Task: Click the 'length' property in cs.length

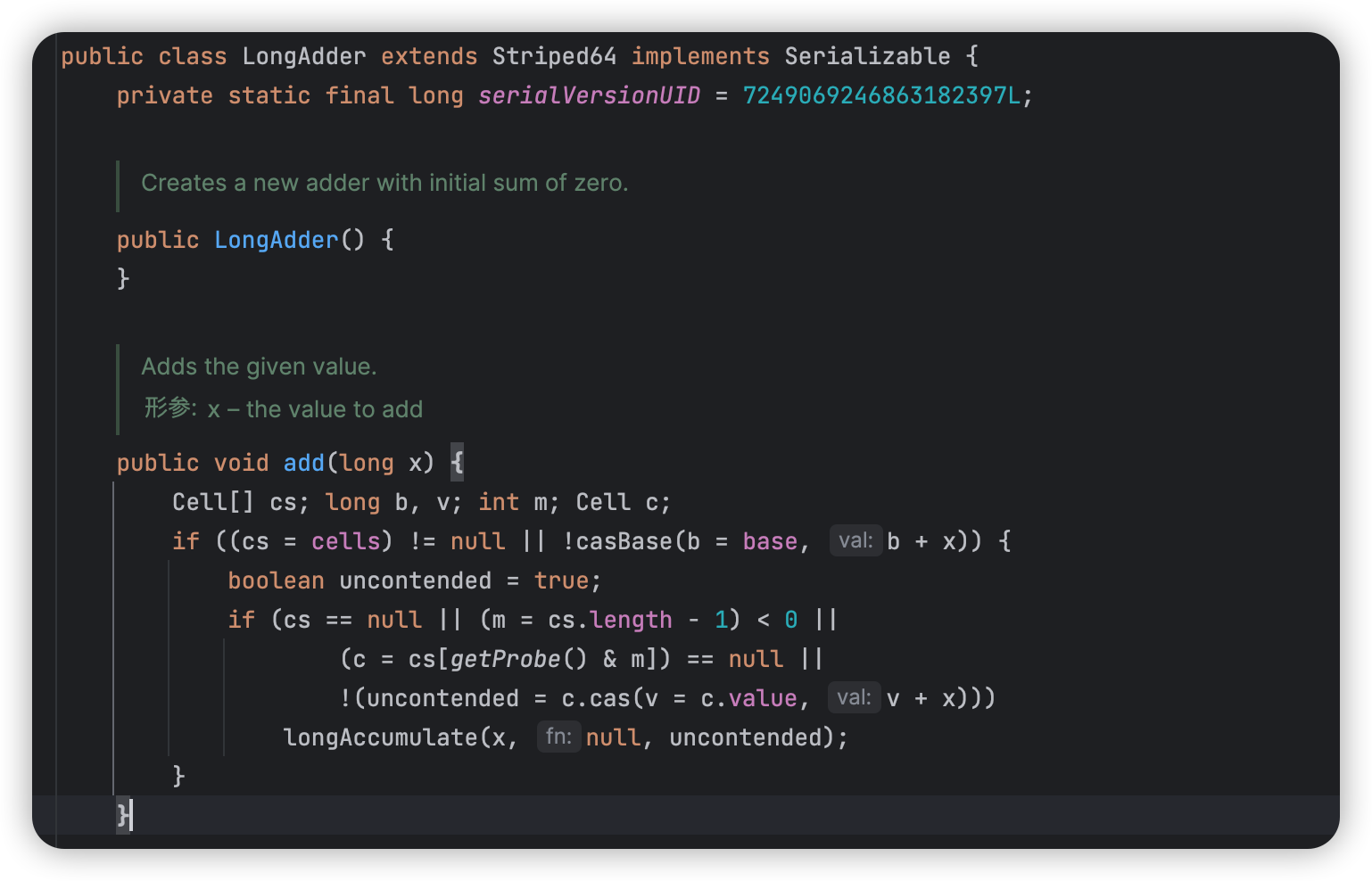Action: click(631, 620)
